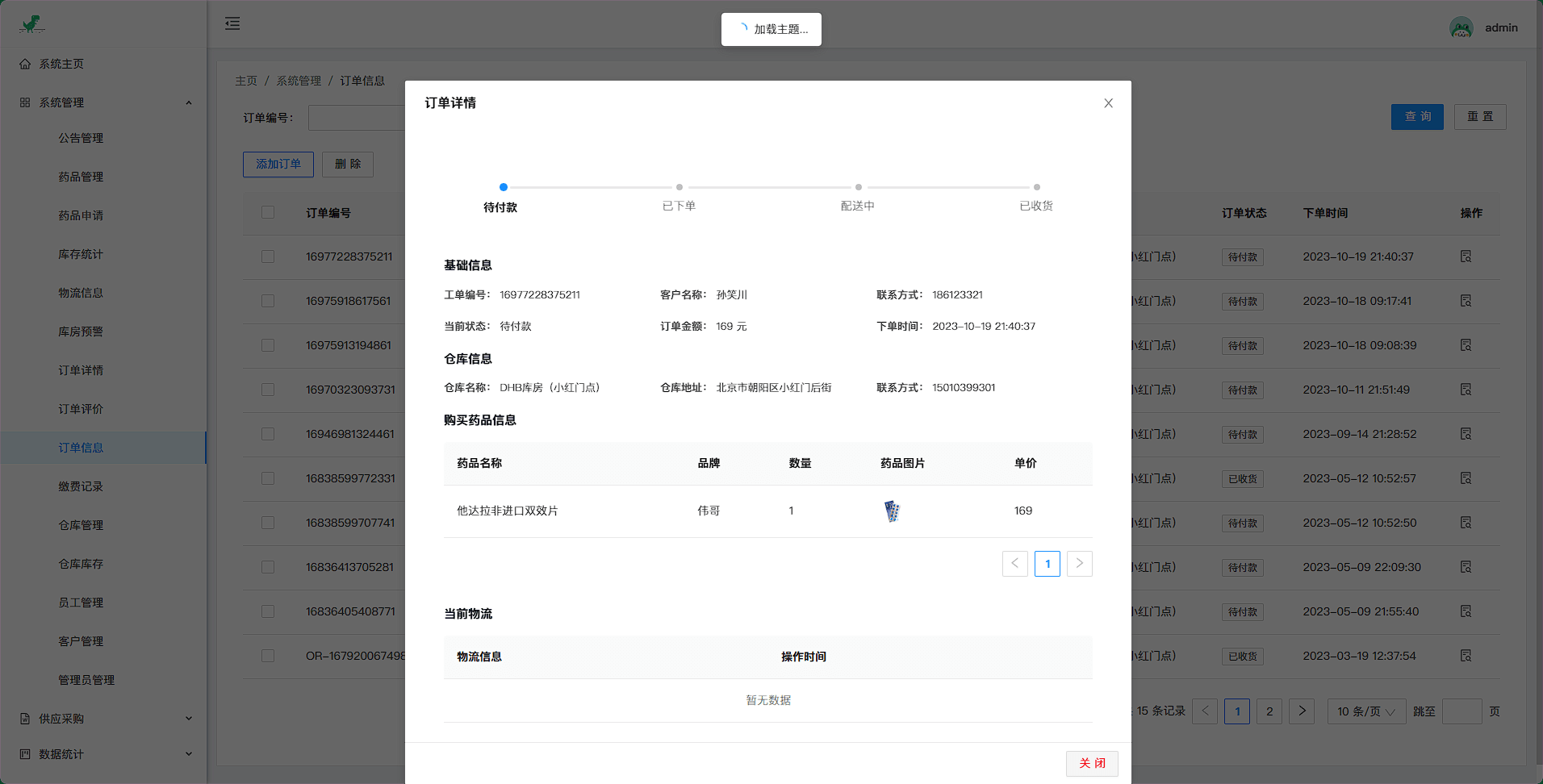Click the sidebar collapse hamburger icon
This screenshot has width=1543, height=784.
pos(232,23)
